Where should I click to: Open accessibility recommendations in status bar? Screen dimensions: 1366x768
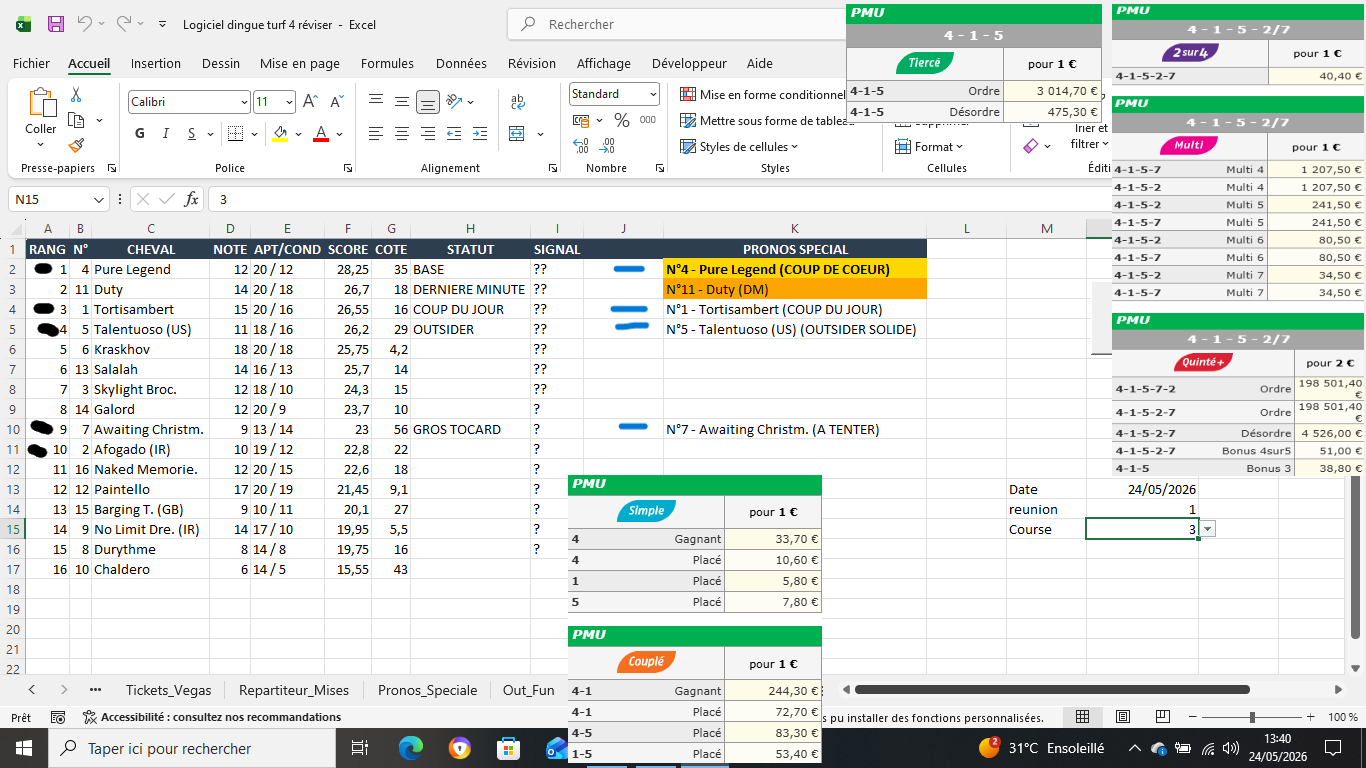(212, 717)
